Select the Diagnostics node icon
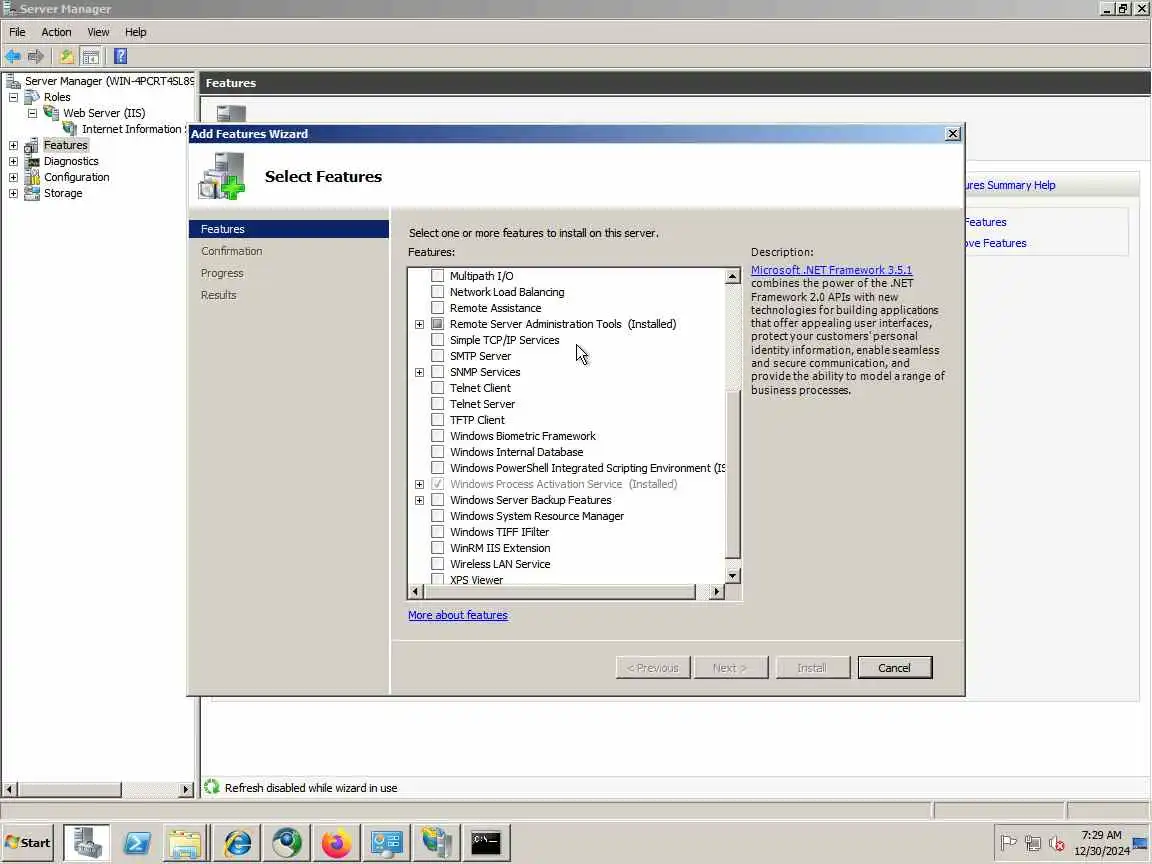The image size is (1152, 864). click(x=32, y=162)
